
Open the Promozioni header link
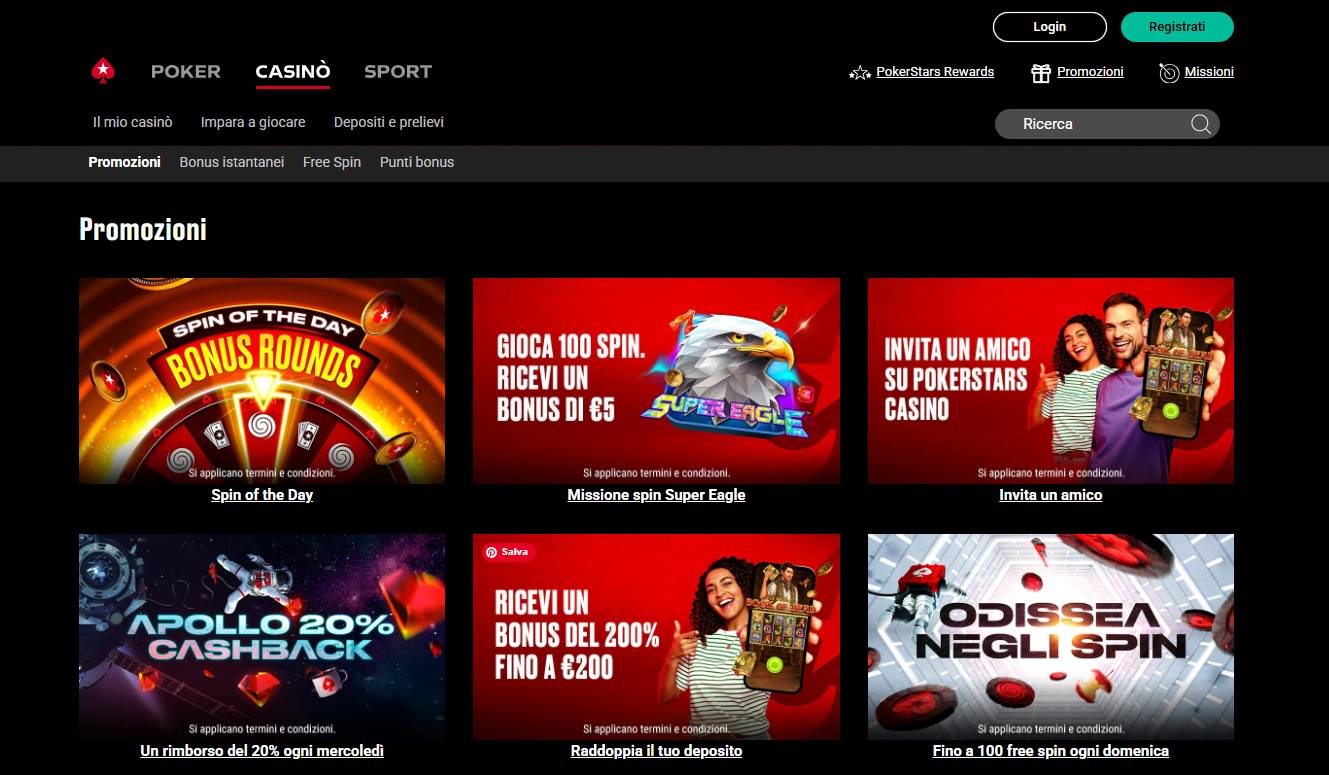tap(1090, 72)
